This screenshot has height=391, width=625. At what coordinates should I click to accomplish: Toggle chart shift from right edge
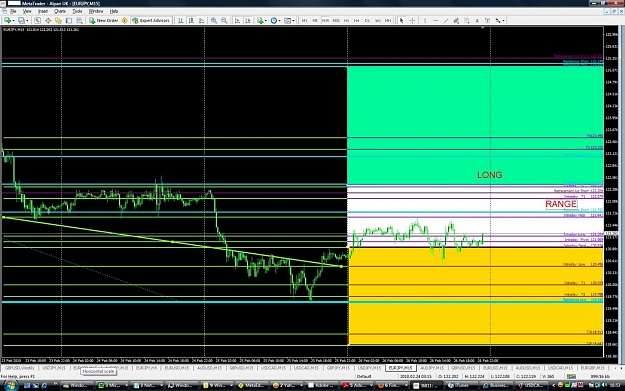point(248,20)
